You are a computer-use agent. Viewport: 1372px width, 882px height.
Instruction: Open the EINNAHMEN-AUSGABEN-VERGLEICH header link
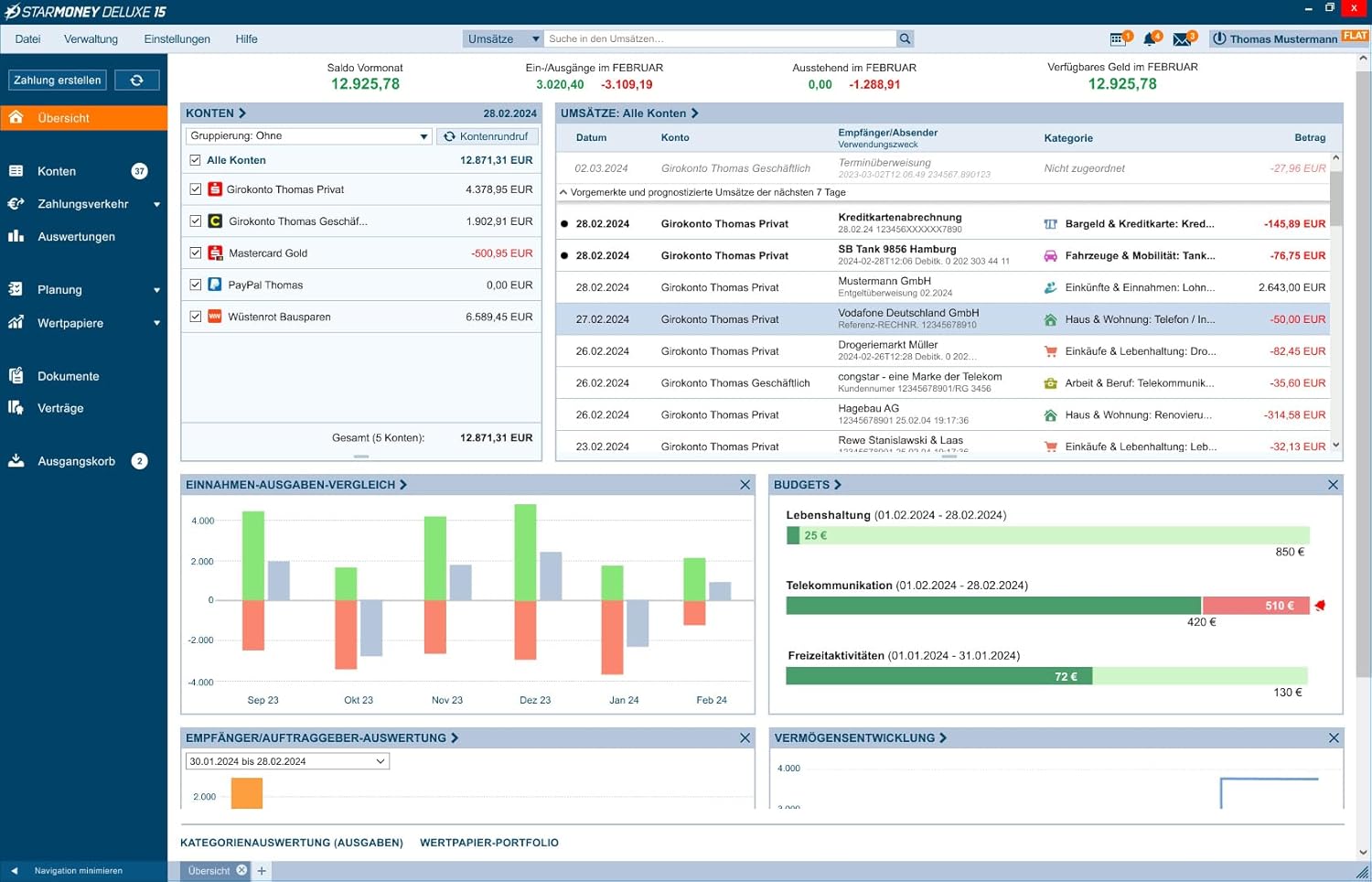pyautogui.click(x=296, y=485)
